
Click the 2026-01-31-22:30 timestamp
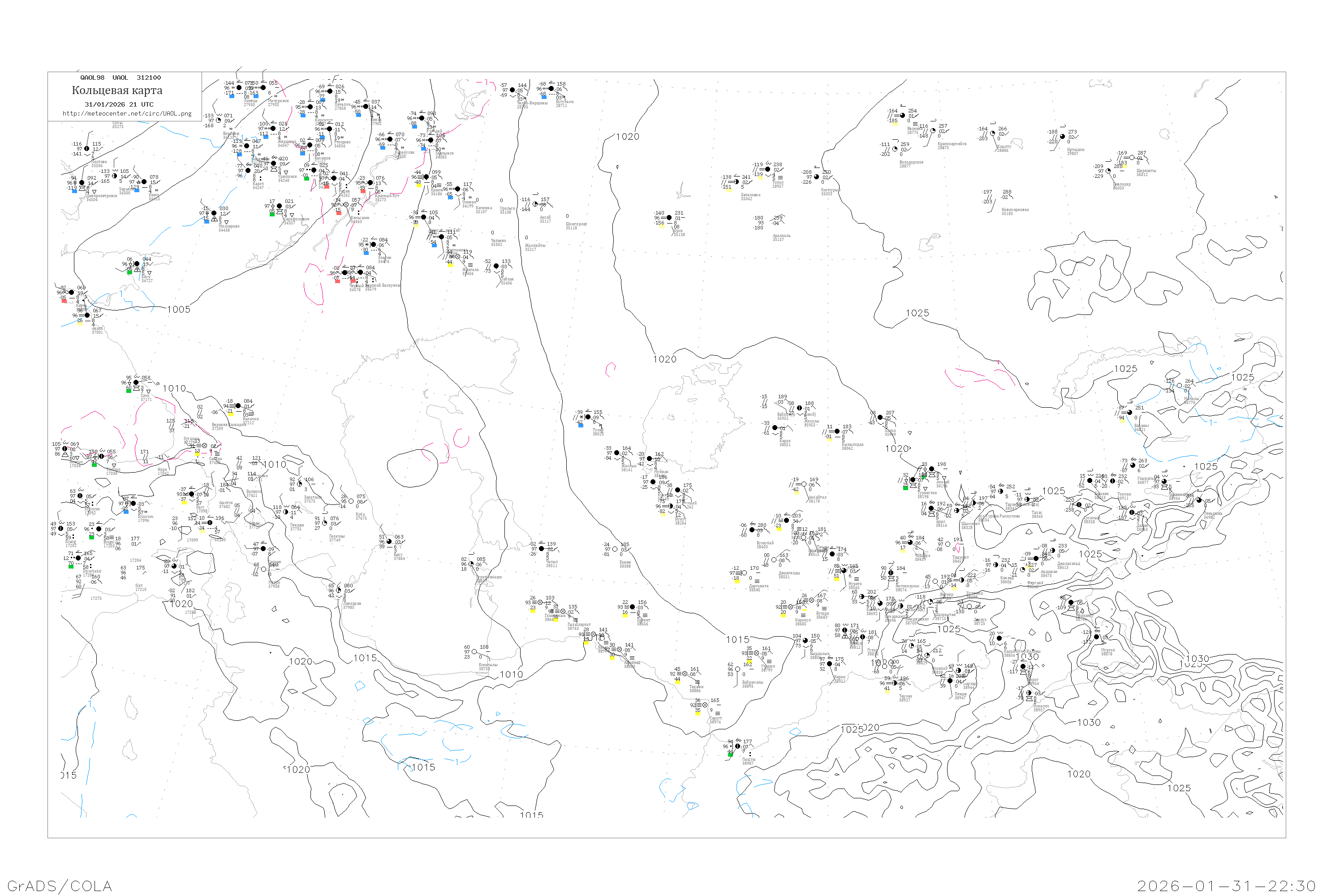(x=1226, y=886)
